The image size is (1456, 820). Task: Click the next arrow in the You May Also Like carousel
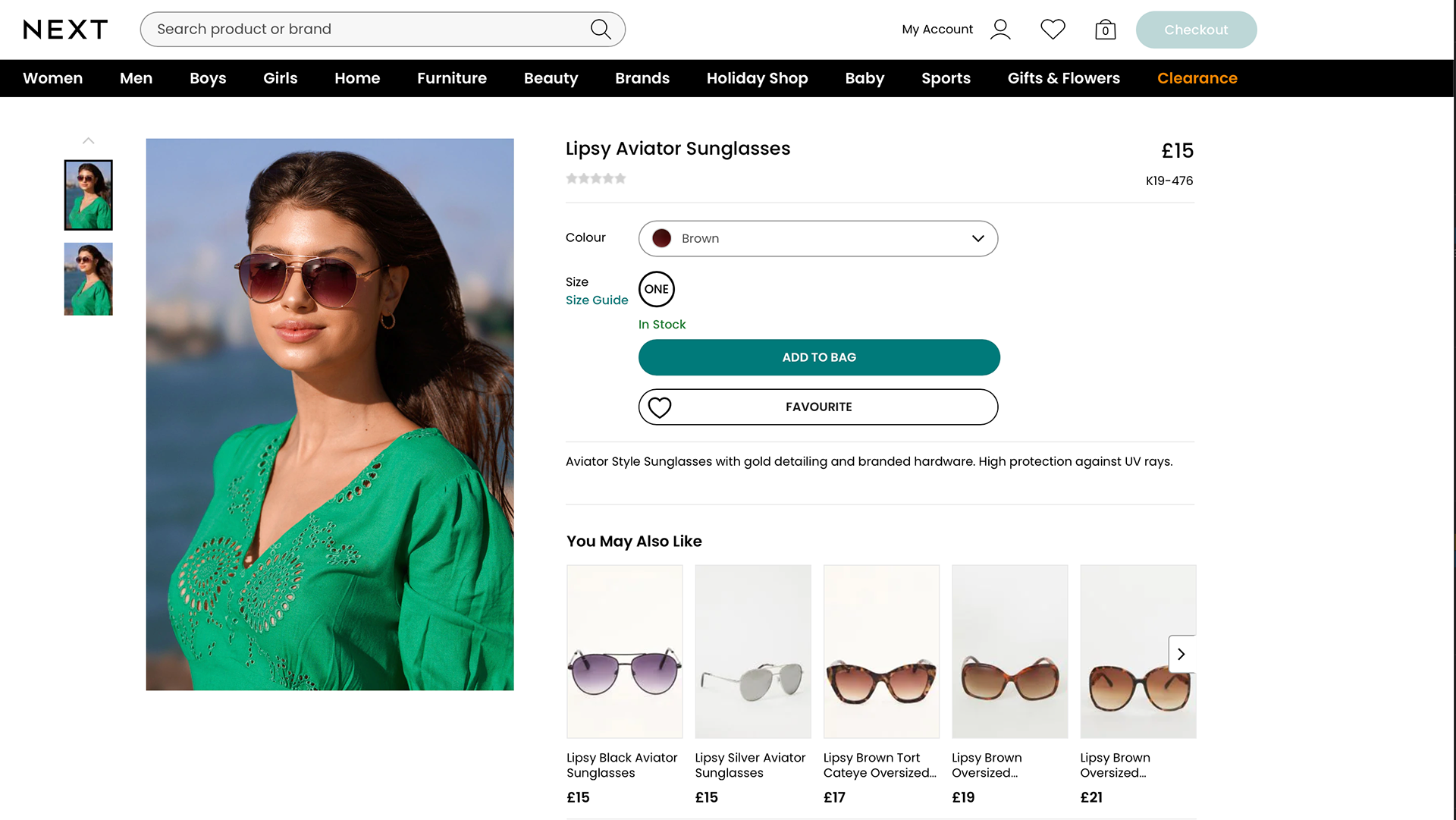(1181, 654)
